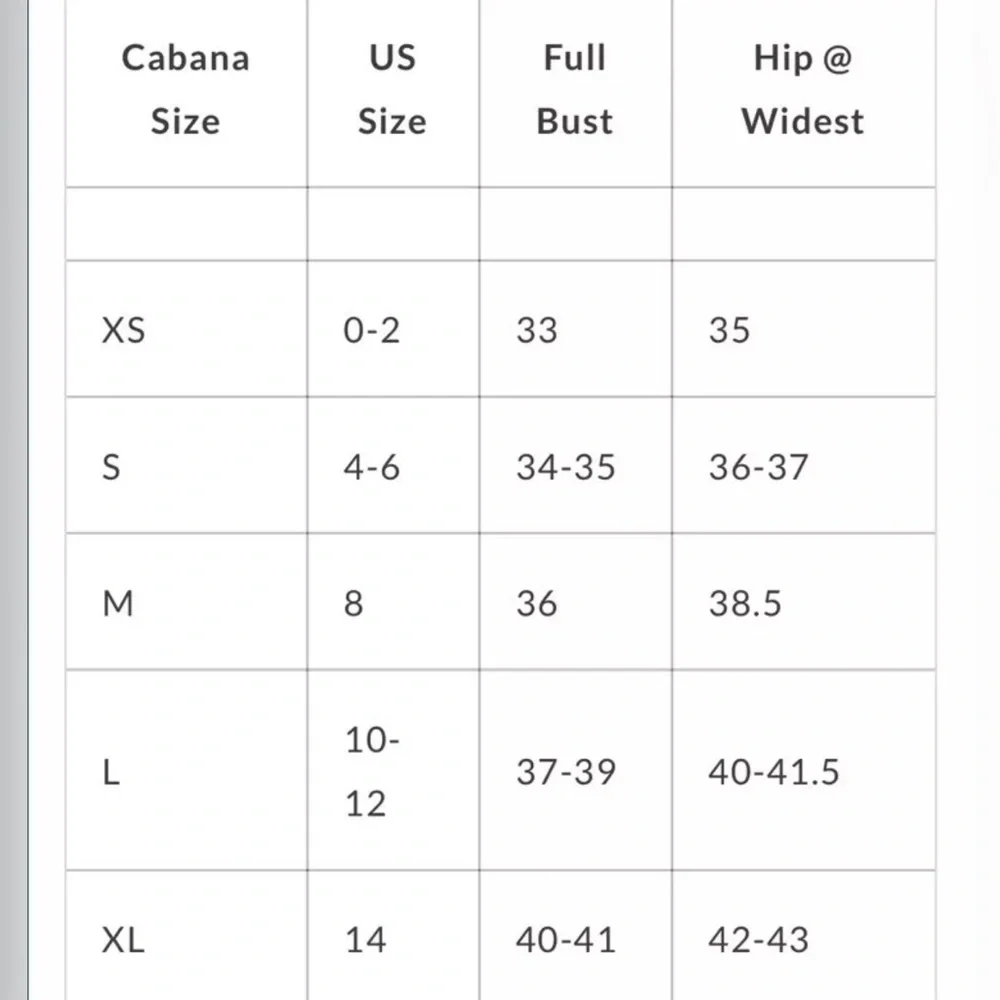Select the 40-41.5 hip measurement cell
The width and height of the screenshot is (1000, 1000).
[x=774, y=772]
